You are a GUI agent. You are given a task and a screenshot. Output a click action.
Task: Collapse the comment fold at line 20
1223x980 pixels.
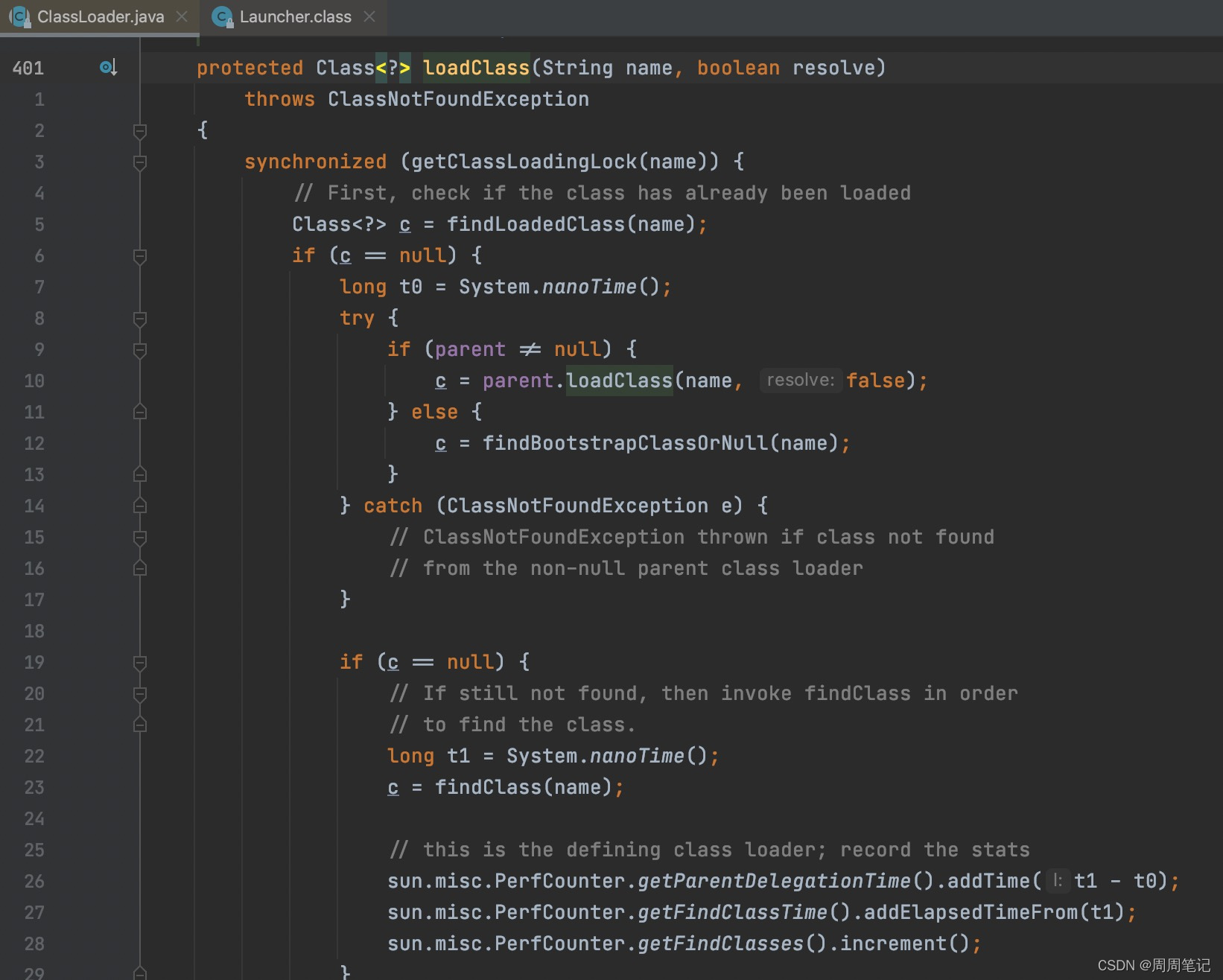pos(139,694)
